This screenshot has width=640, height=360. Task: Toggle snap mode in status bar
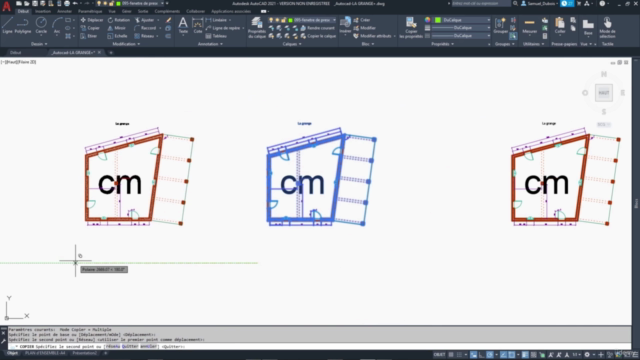pos(459,355)
